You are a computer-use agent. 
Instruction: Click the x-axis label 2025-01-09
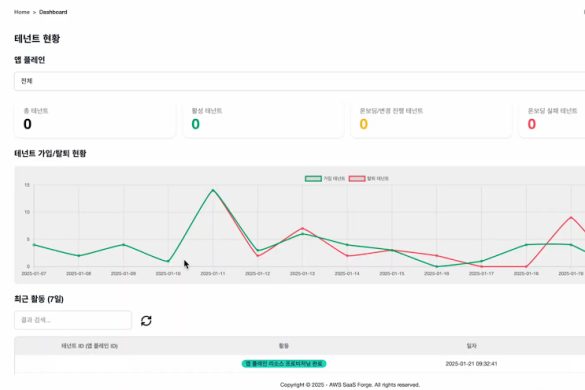[x=123, y=274]
